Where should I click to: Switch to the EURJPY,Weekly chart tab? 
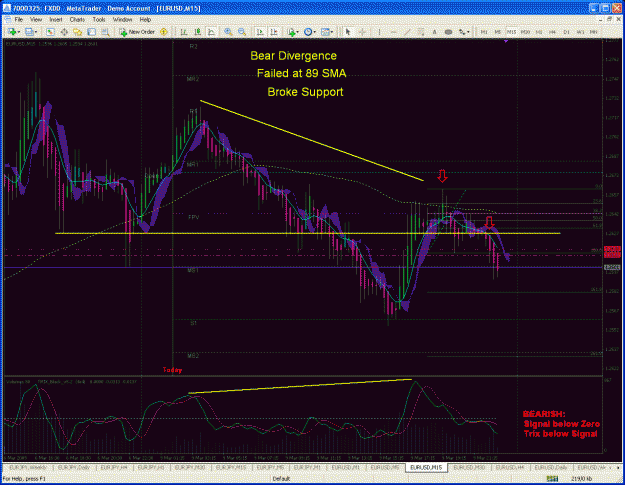(x=28, y=467)
